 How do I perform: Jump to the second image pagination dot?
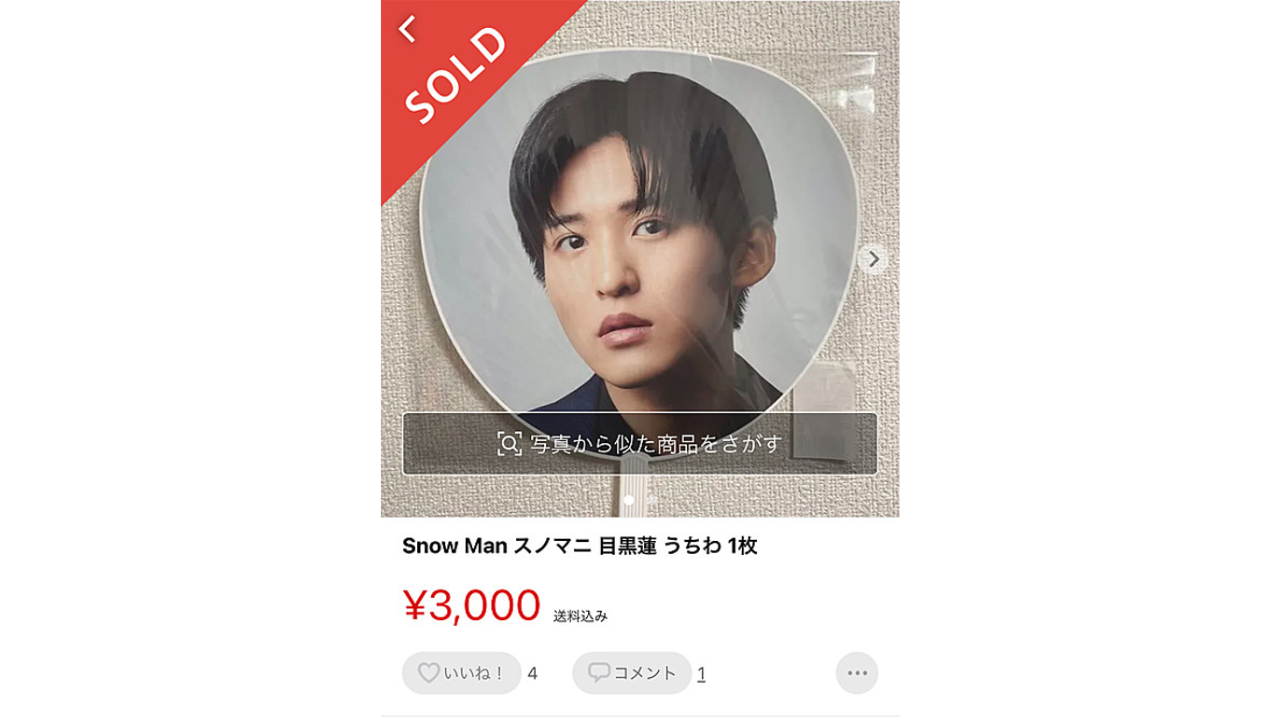(x=651, y=499)
